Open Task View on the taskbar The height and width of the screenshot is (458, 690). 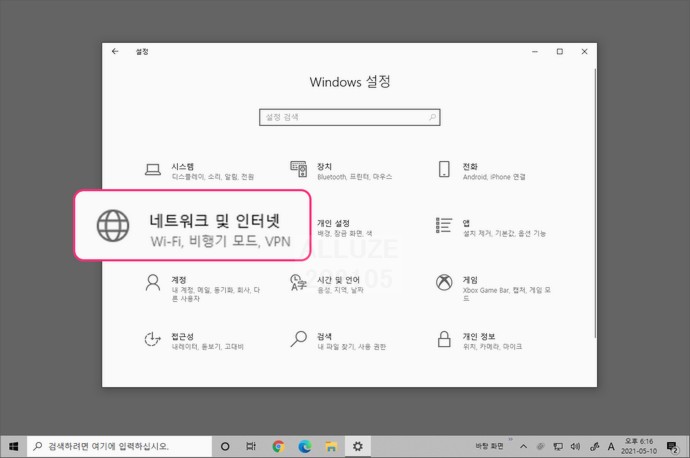[x=251, y=447]
